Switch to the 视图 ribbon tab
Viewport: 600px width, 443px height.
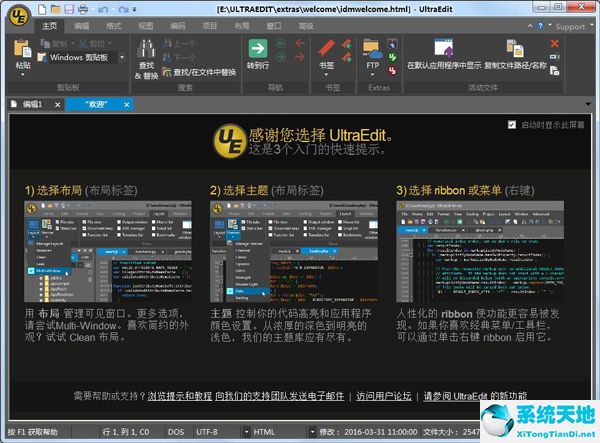(x=146, y=26)
